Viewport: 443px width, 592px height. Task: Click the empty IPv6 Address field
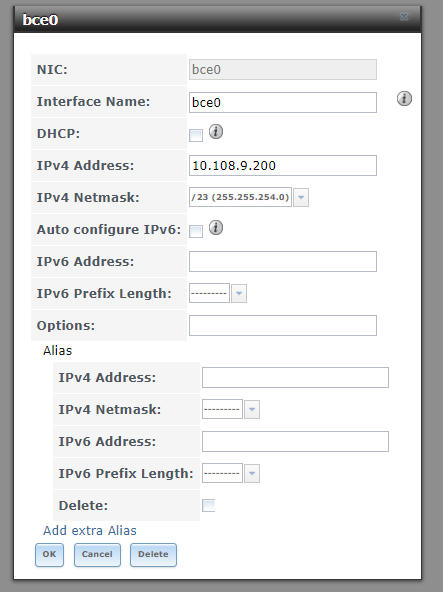(283, 261)
